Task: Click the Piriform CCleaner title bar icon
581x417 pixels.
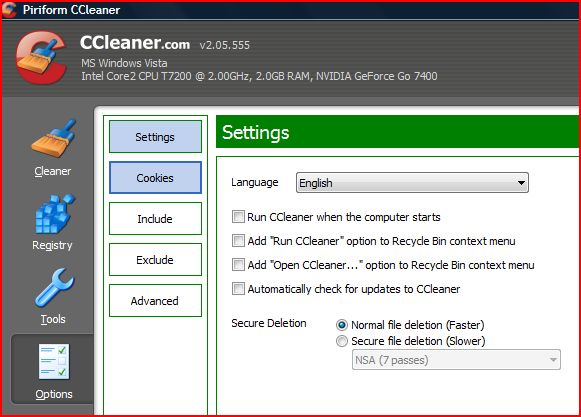Action: (x=9, y=10)
